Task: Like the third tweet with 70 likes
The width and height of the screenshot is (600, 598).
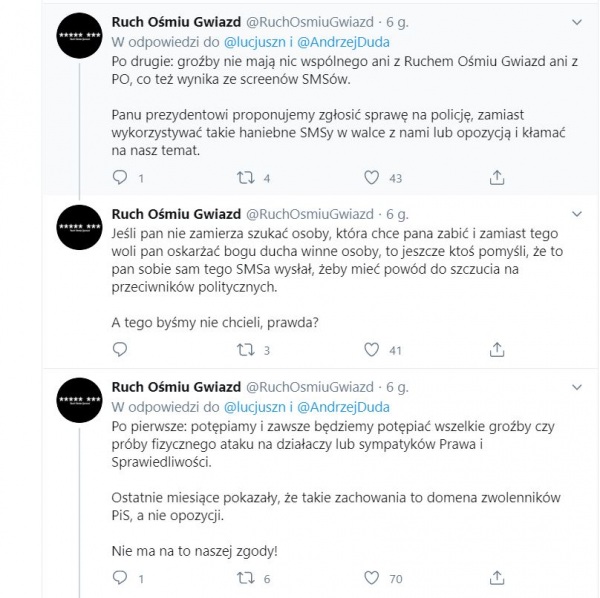Action: coord(370,578)
